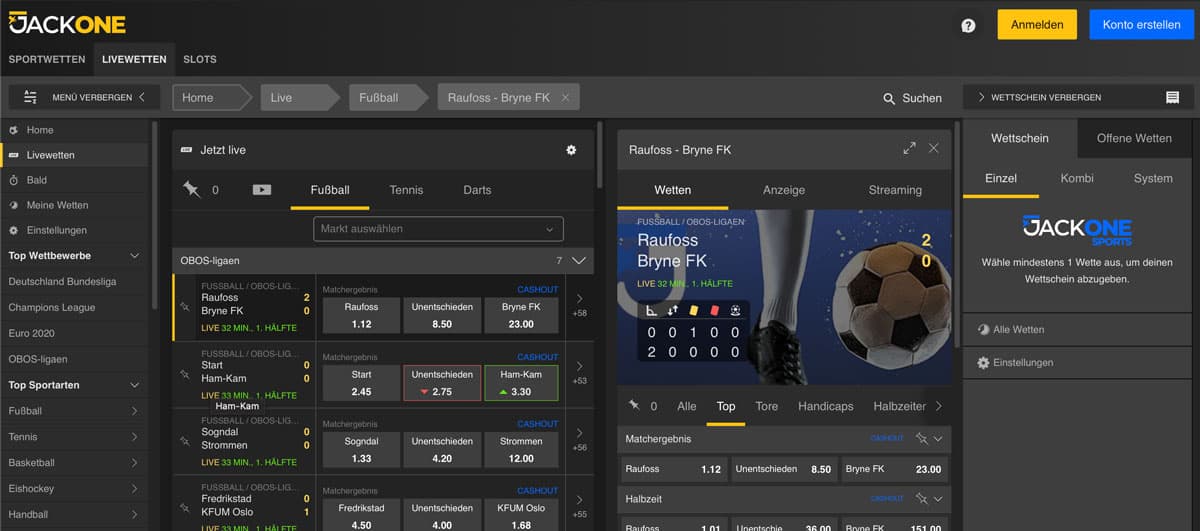Viewport: 1200px width, 531px height.
Task: Click the Anmelden button
Action: [1037, 25]
